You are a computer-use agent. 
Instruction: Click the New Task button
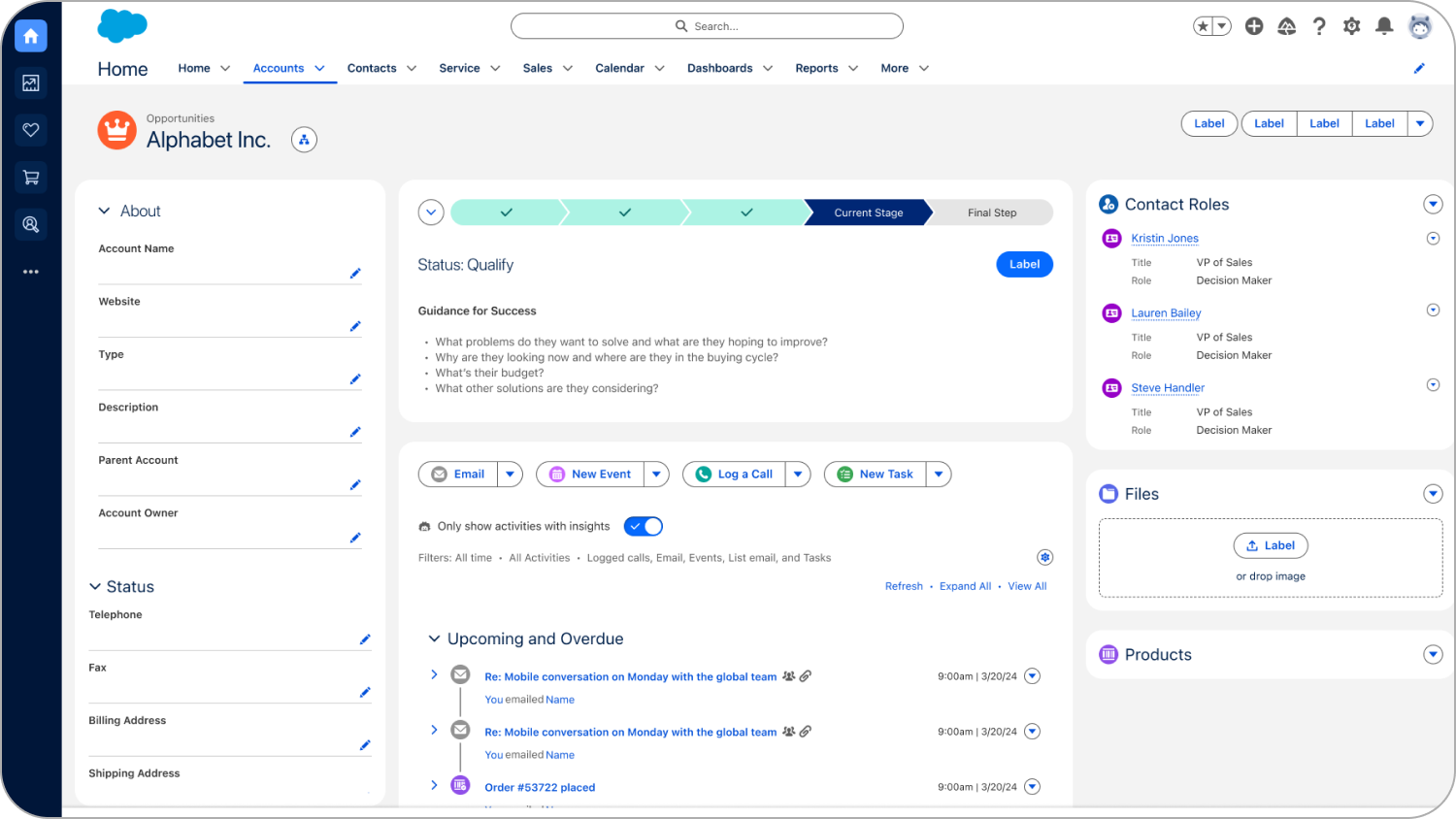click(x=876, y=475)
